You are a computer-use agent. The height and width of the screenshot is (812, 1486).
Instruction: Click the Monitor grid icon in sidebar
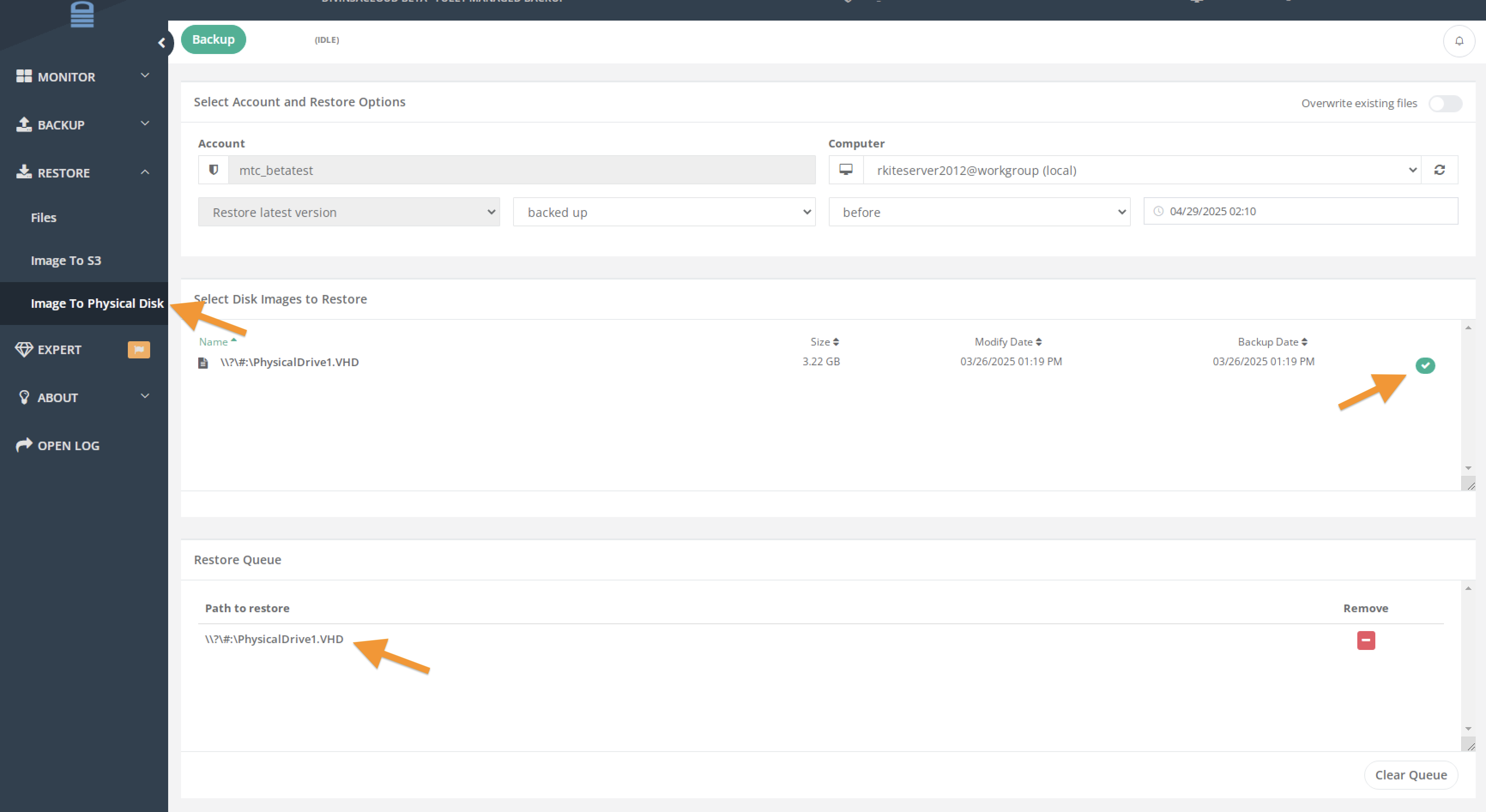pyautogui.click(x=24, y=76)
